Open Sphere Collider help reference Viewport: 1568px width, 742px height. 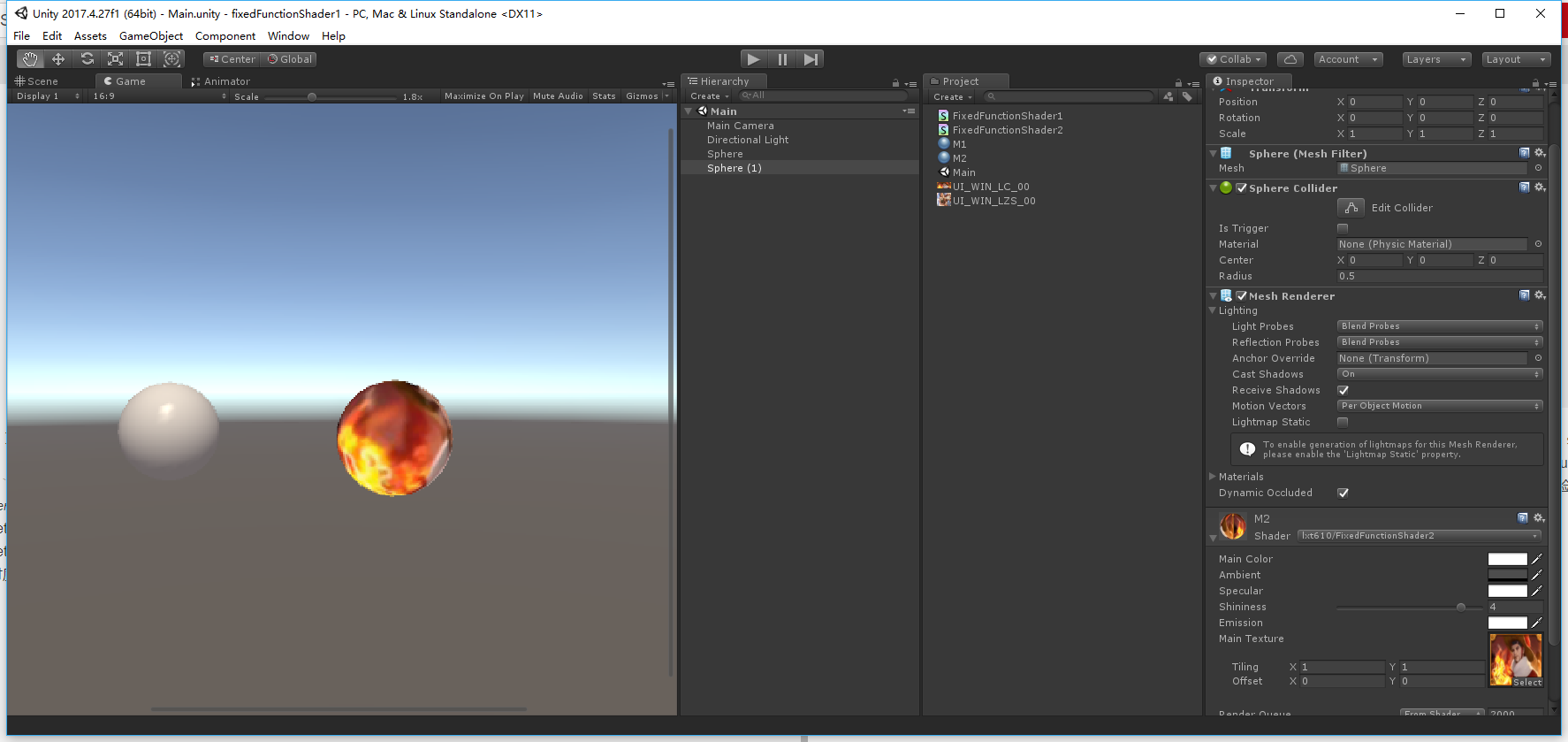pos(1524,187)
